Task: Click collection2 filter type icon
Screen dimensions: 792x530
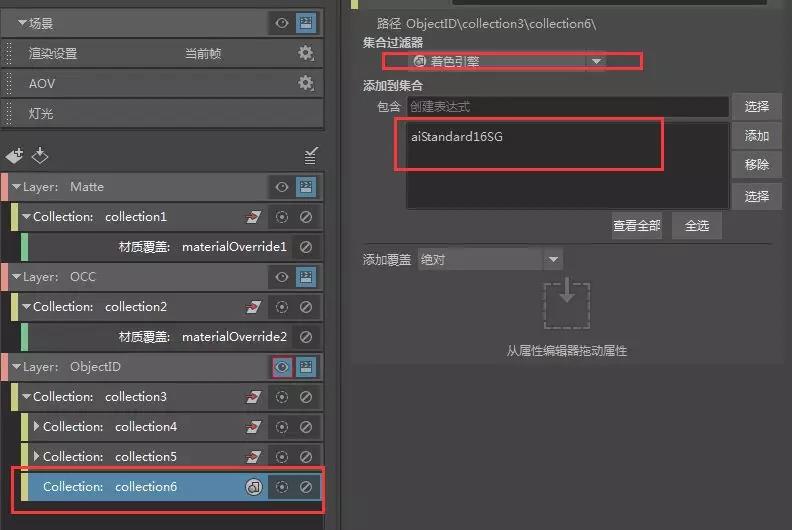Action: click(254, 307)
